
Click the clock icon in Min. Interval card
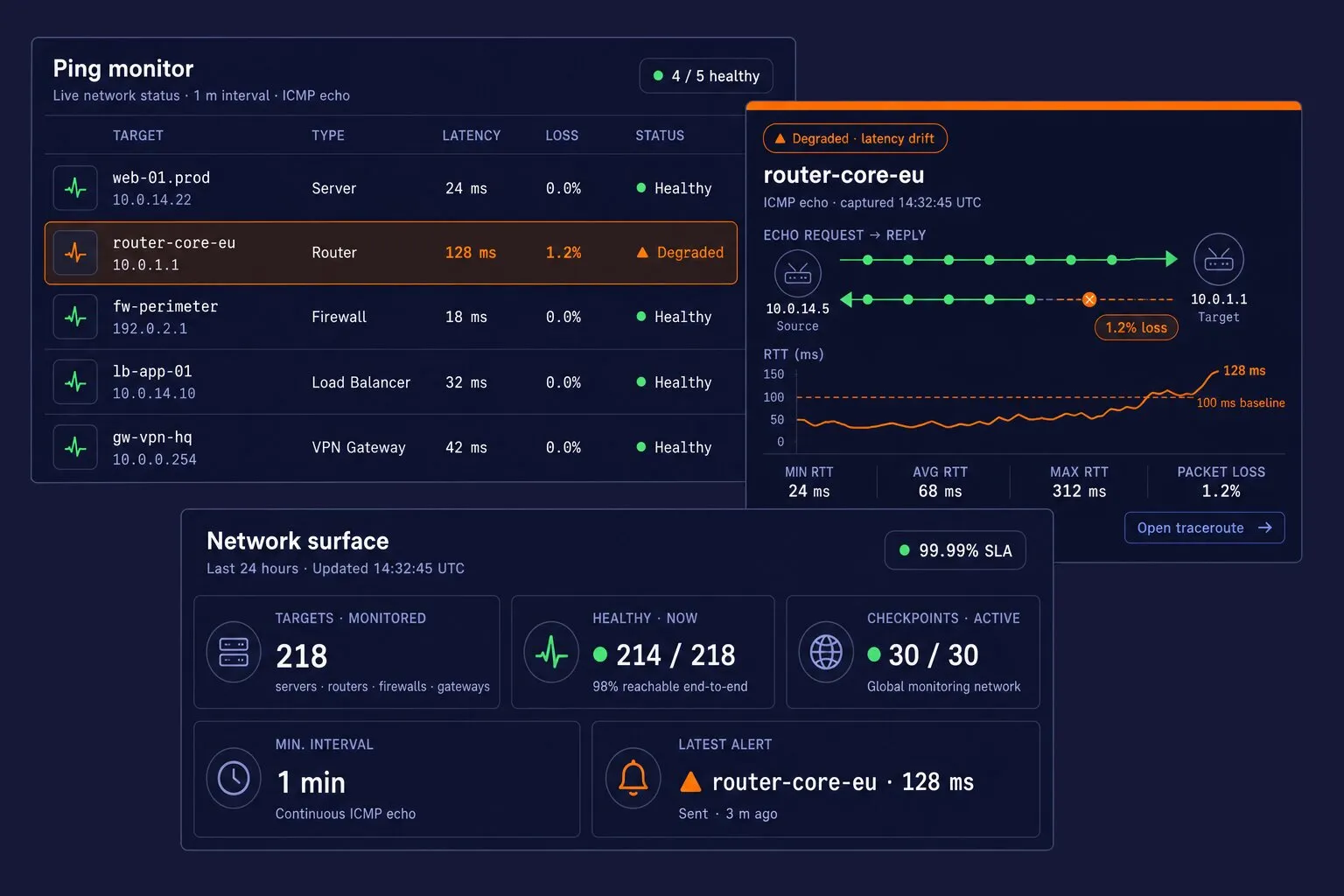point(234,778)
